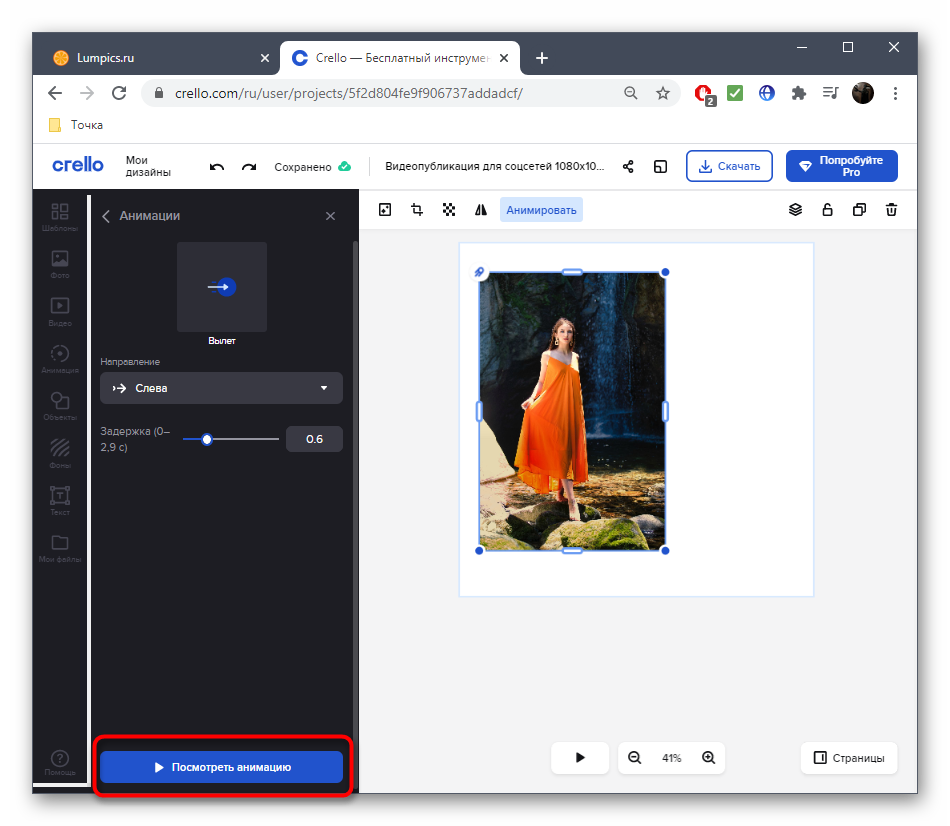The width and height of the screenshot is (950, 826).
Task: Open the layers order icon
Action: 796,210
